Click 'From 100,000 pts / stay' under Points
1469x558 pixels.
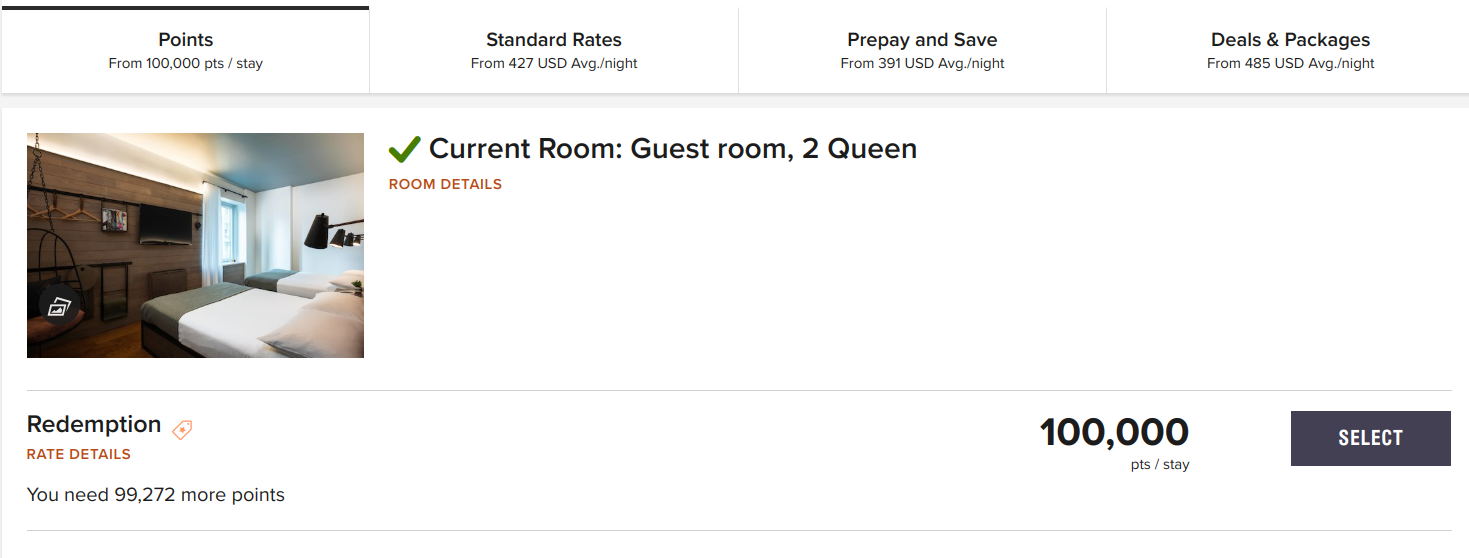click(x=186, y=63)
